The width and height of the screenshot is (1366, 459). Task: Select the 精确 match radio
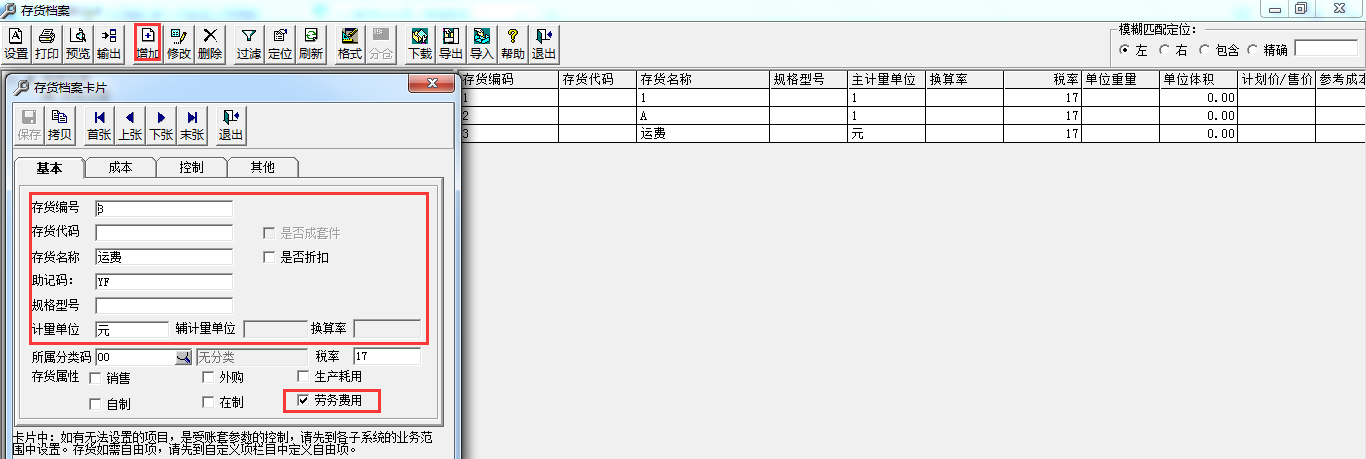tap(1253, 49)
